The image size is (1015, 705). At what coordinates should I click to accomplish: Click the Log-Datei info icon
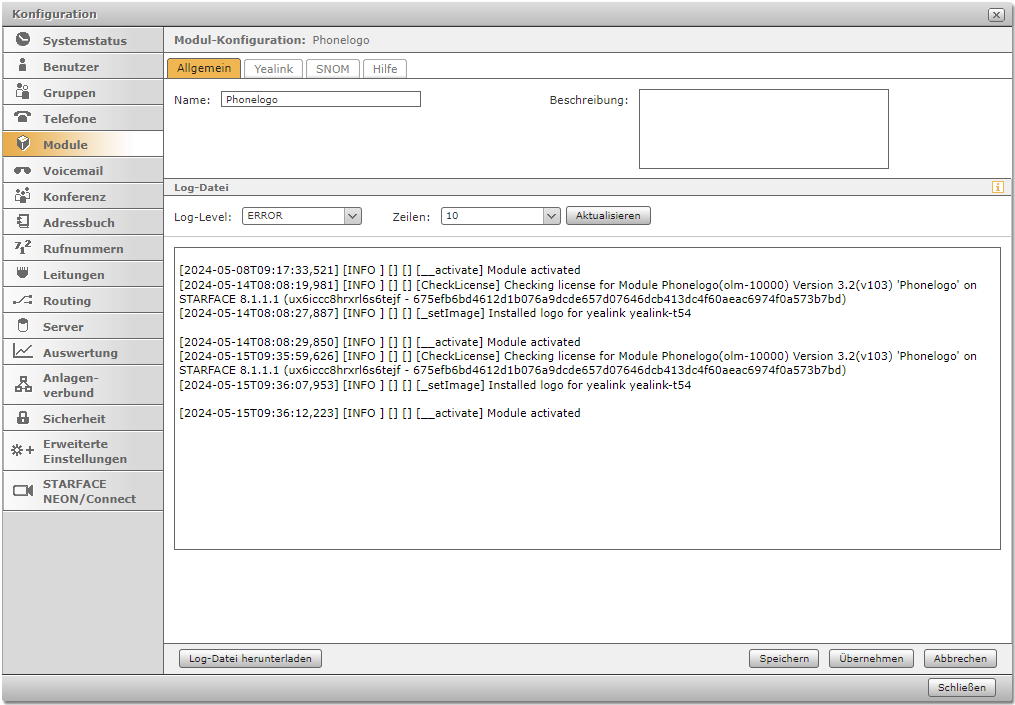997,187
